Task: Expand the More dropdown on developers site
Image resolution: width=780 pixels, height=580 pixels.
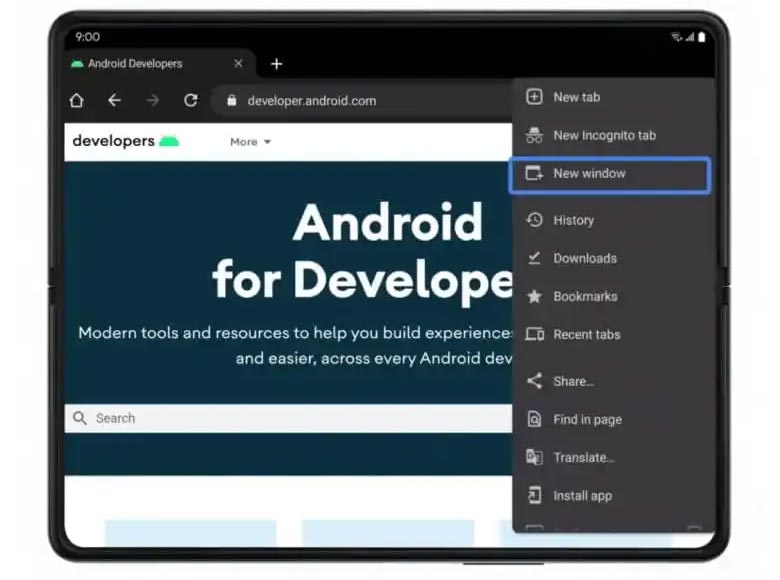Action: (250, 142)
